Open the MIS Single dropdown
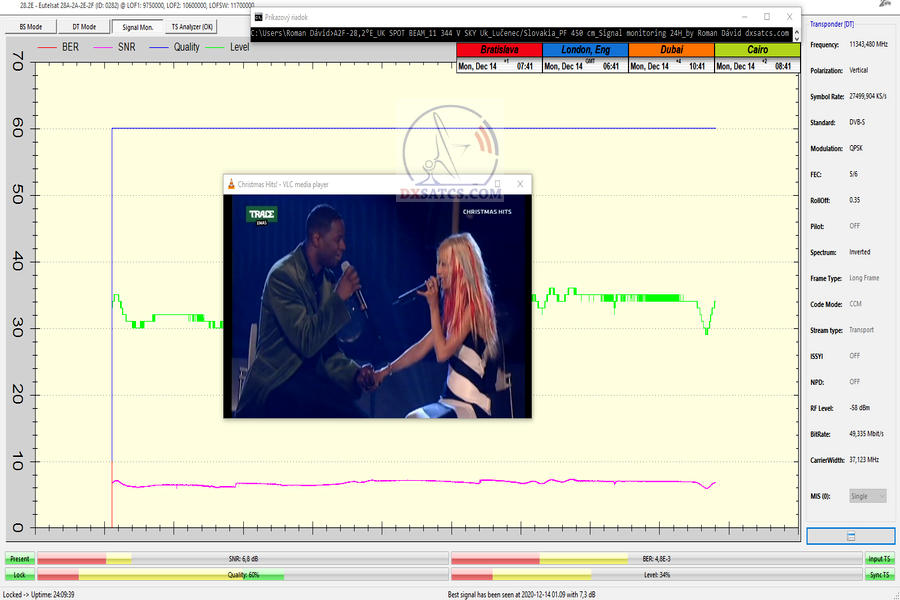 point(867,496)
